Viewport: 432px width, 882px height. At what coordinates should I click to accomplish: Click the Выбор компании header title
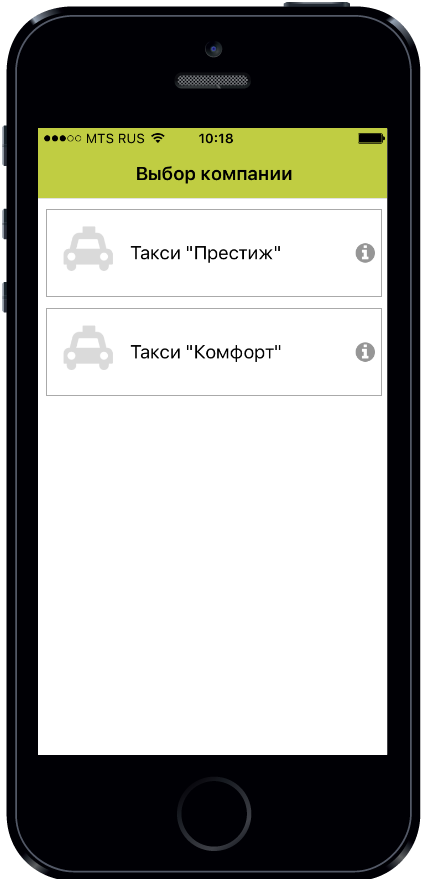(x=214, y=173)
